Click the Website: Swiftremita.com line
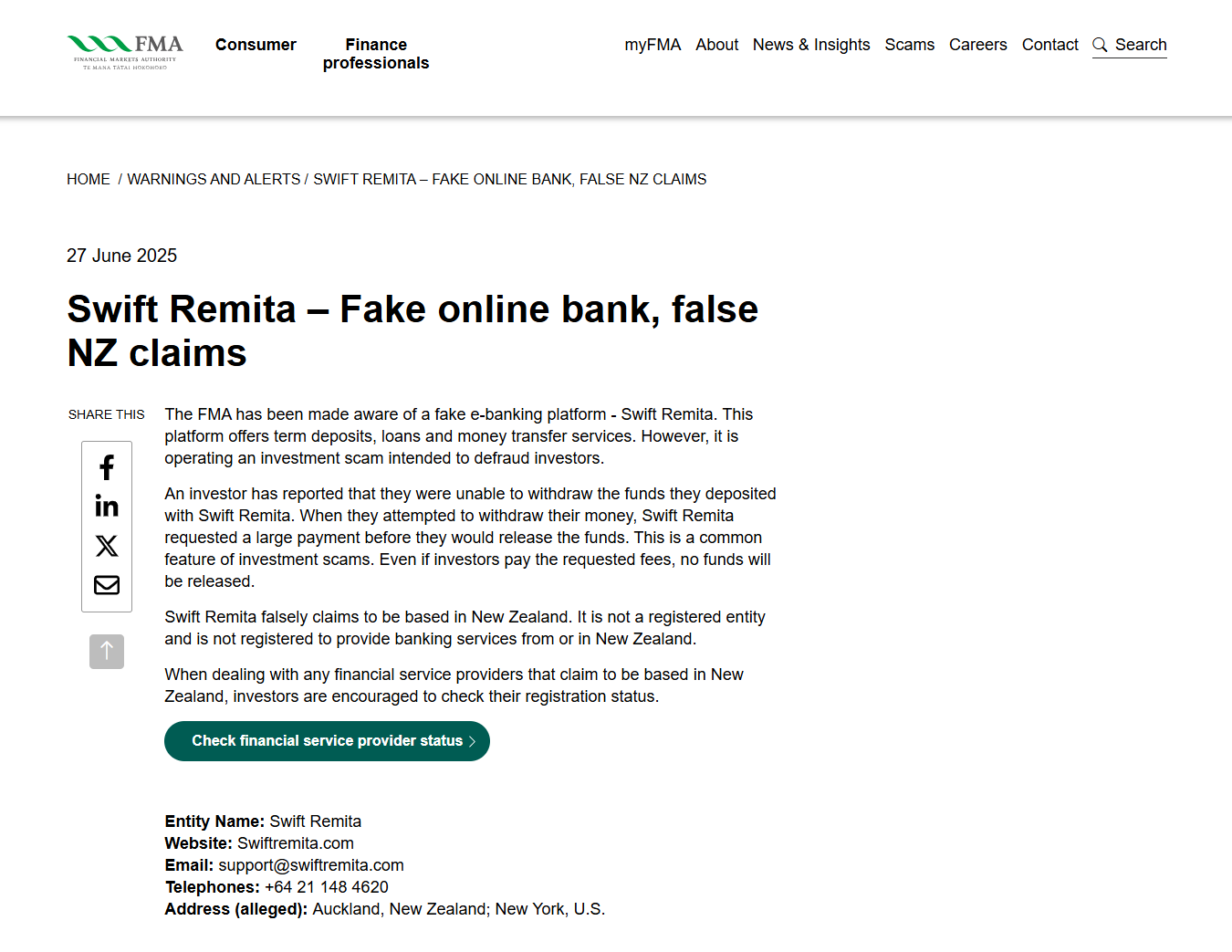 pos(259,843)
